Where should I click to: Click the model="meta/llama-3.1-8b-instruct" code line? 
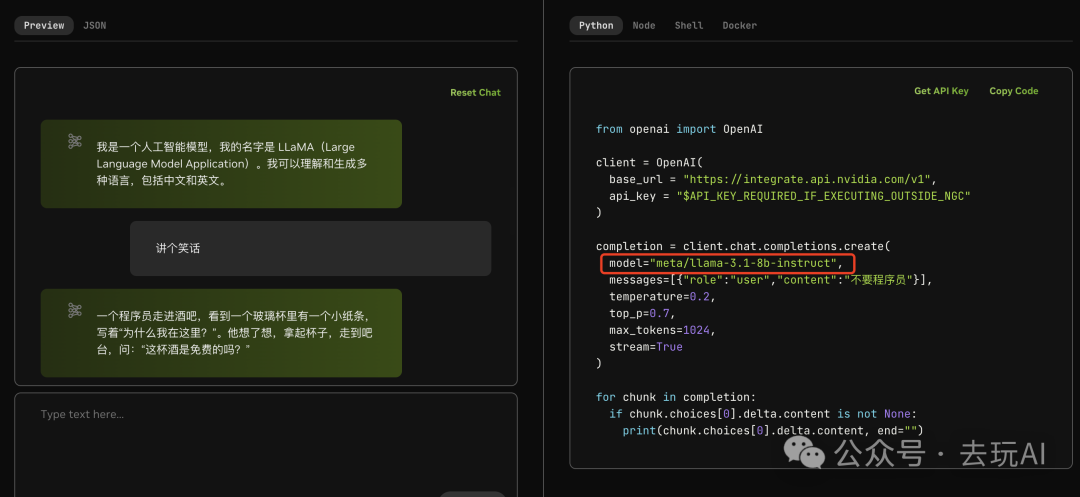click(x=726, y=263)
